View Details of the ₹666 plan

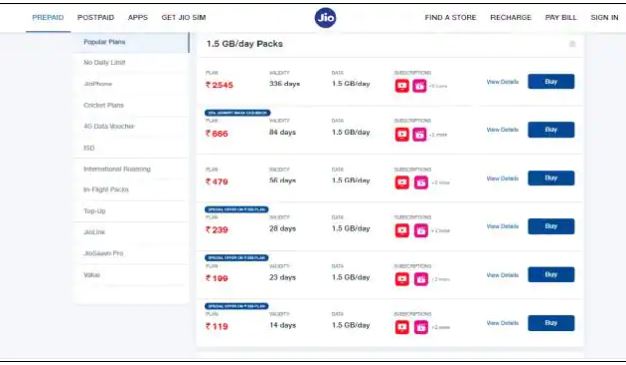[503, 130]
